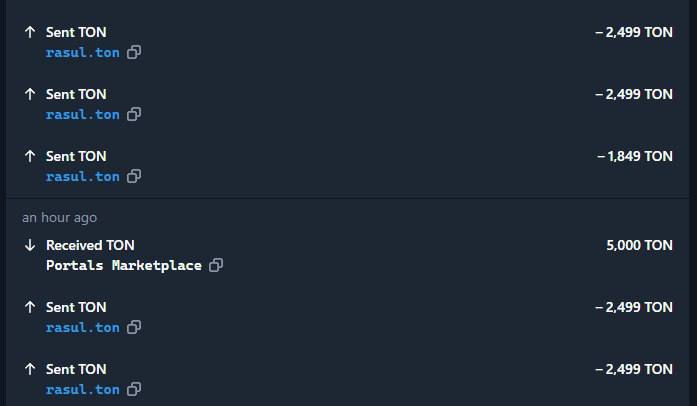Image resolution: width=697 pixels, height=406 pixels.
Task: Click the up arrow of the topmost Sent TON
Action: click(30, 32)
